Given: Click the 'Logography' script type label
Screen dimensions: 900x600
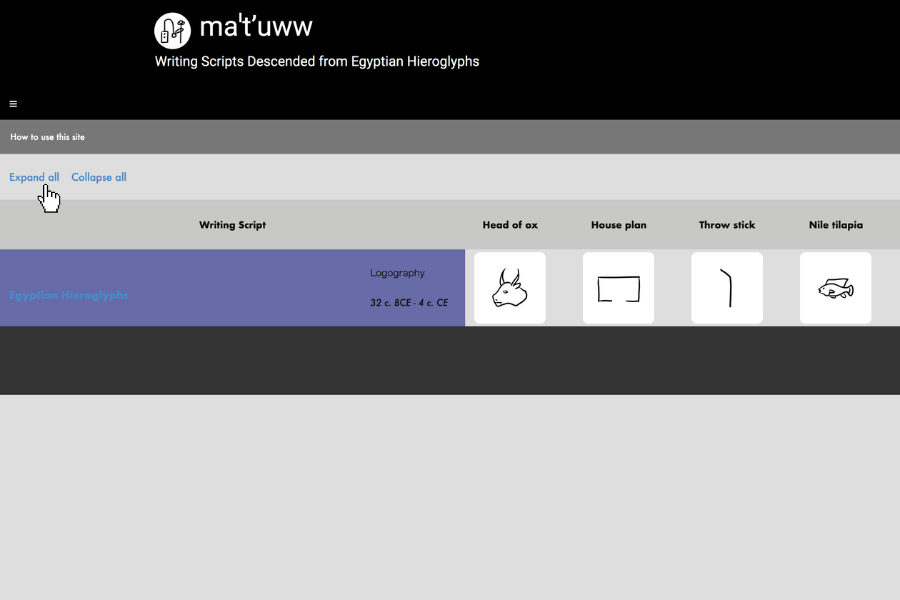Looking at the screenshot, I should (397, 273).
